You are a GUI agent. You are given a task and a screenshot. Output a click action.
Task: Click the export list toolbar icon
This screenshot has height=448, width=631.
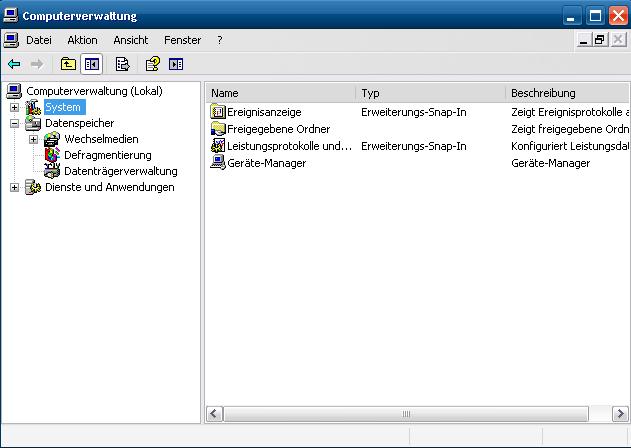[123, 64]
